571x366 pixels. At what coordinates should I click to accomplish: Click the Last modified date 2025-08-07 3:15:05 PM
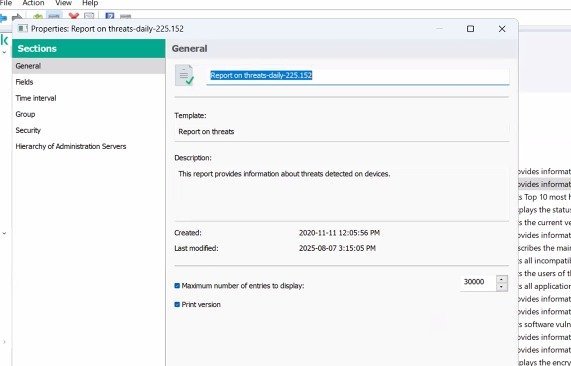point(337,248)
